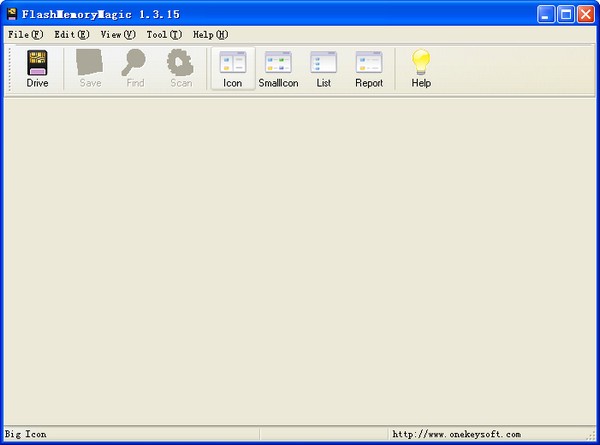The height and width of the screenshot is (445, 600).
Task: Click the empty file listing area
Action: tap(300, 261)
